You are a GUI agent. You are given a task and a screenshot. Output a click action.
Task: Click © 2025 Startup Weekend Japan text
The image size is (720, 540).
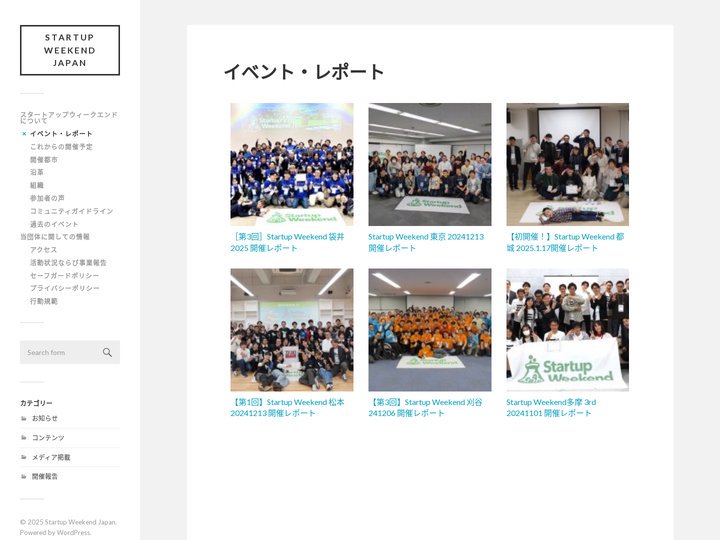pos(68,522)
